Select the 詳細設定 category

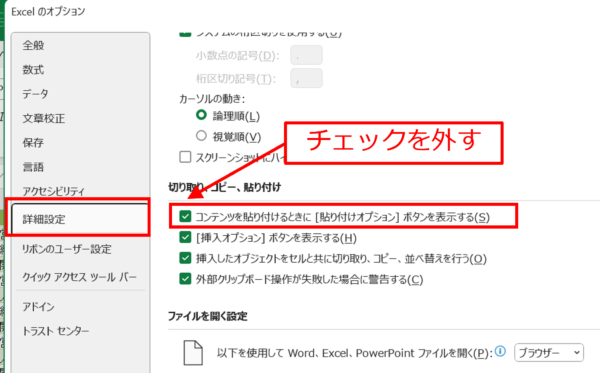(x=80, y=219)
